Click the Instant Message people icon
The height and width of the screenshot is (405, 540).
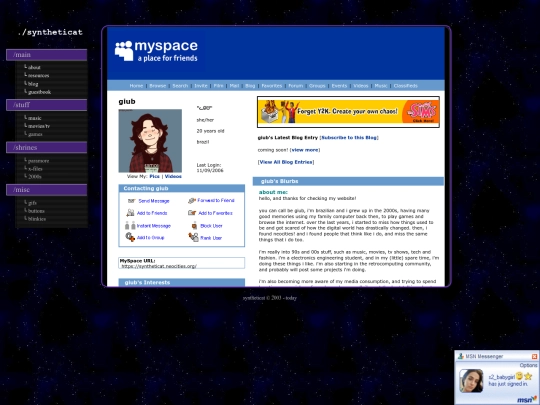pos(130,226)
